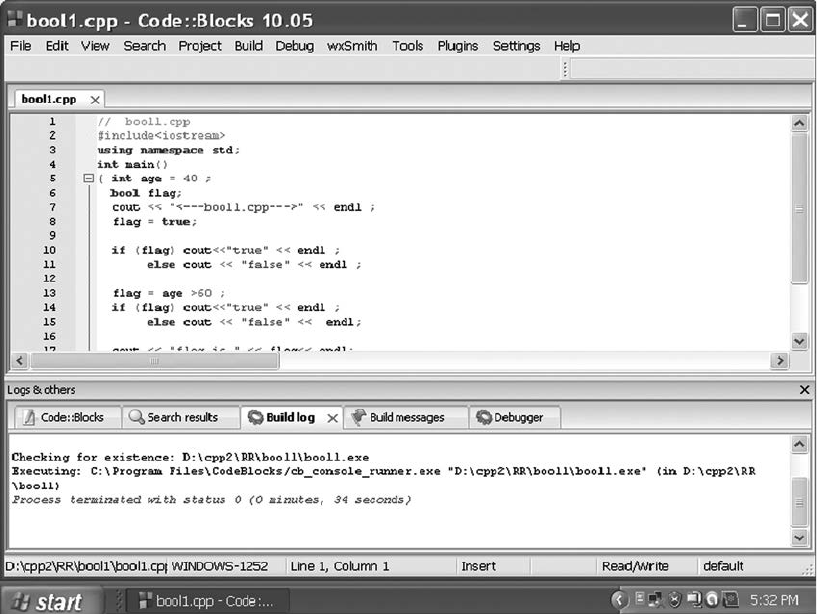Click 'Process terminated with status 0' log line
817x614 pixels.
coord(212,500)
